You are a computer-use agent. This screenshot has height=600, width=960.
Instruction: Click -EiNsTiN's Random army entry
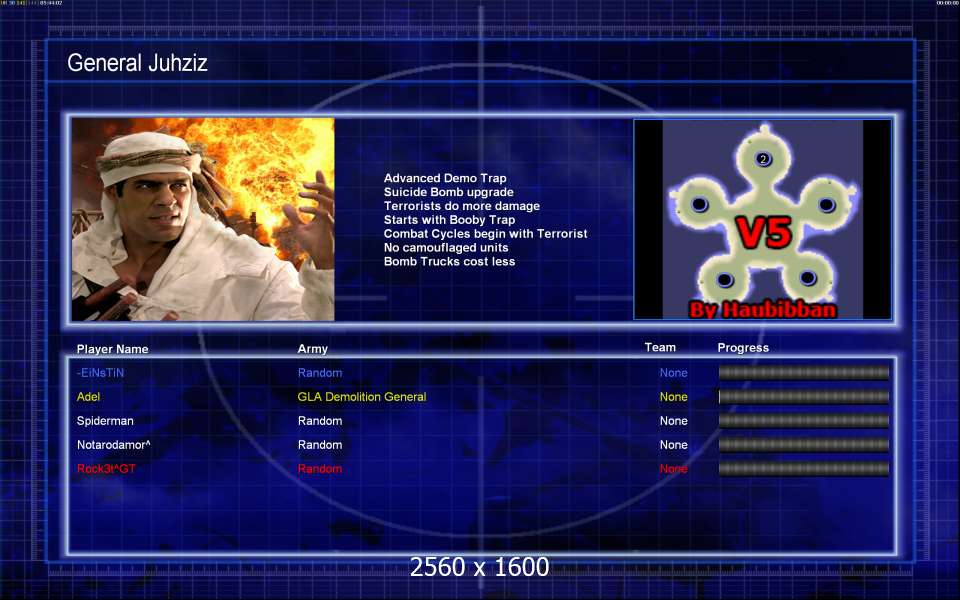(320, 373)
